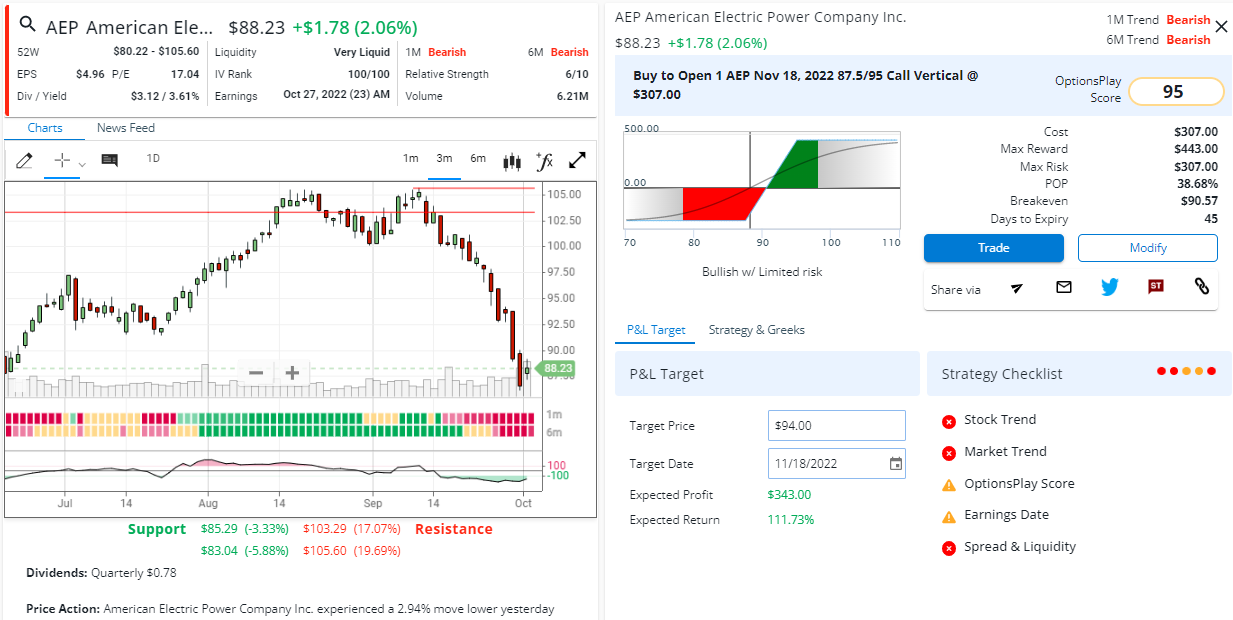
Task: Open the crosshair tool dropdown arrow
Action: (x=82, y=164)
